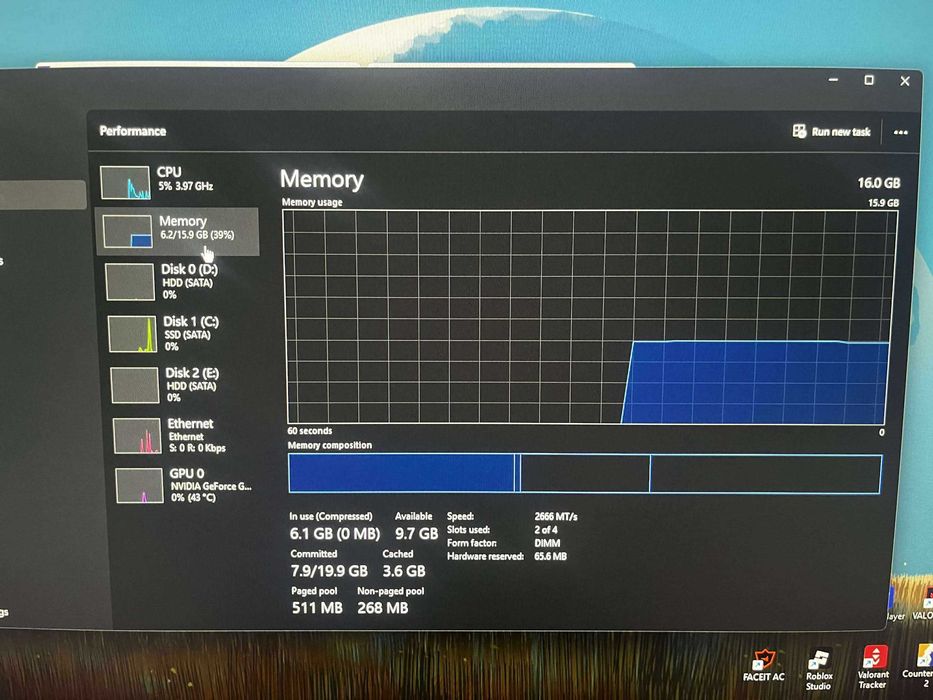Click the Committed value 7.9/19.9 GB
The width and height of the screenshot is (933, 700).
(329, 571)
